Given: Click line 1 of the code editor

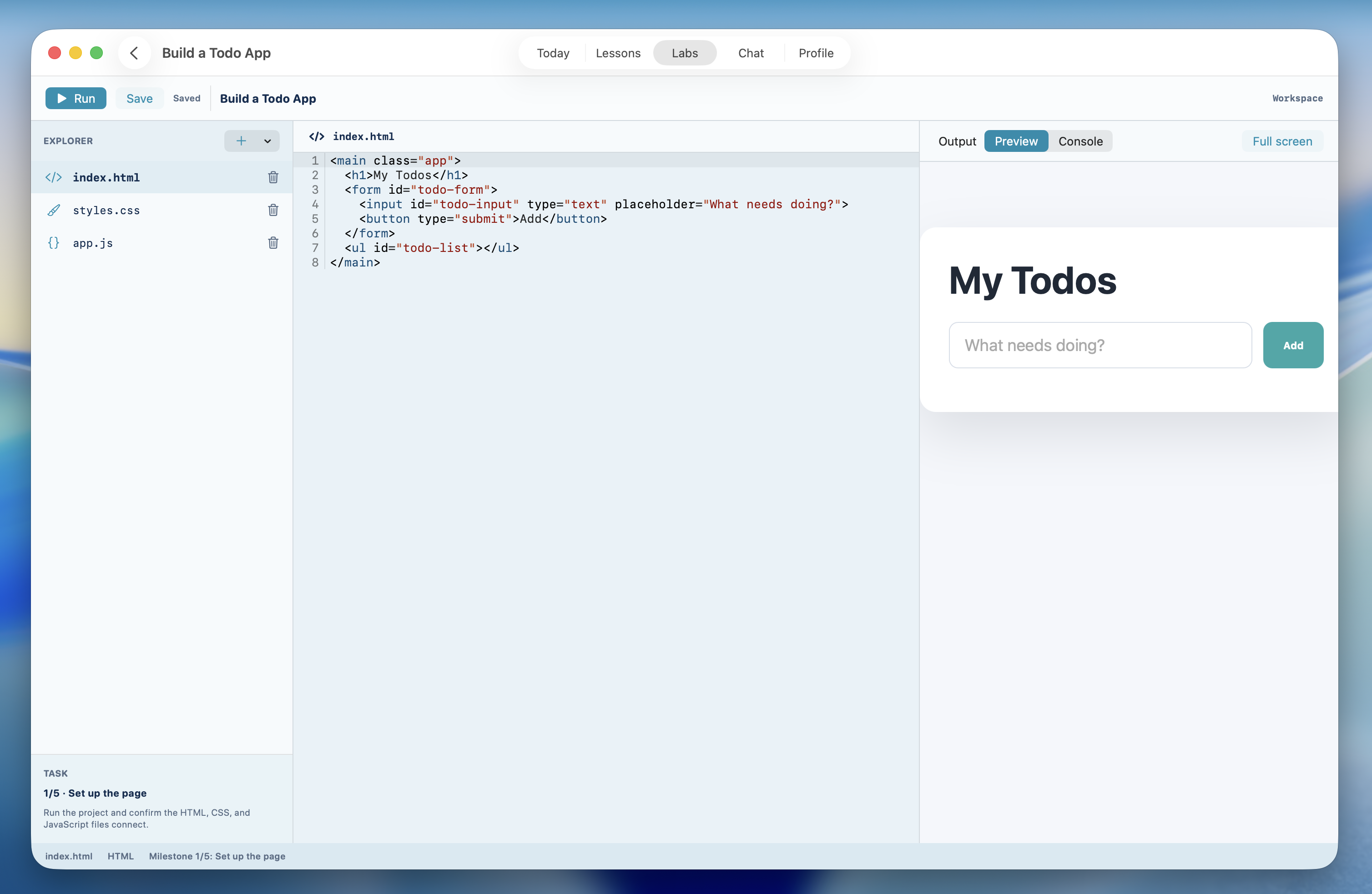Looking at the screenshot, I should [x=606, y=160].
